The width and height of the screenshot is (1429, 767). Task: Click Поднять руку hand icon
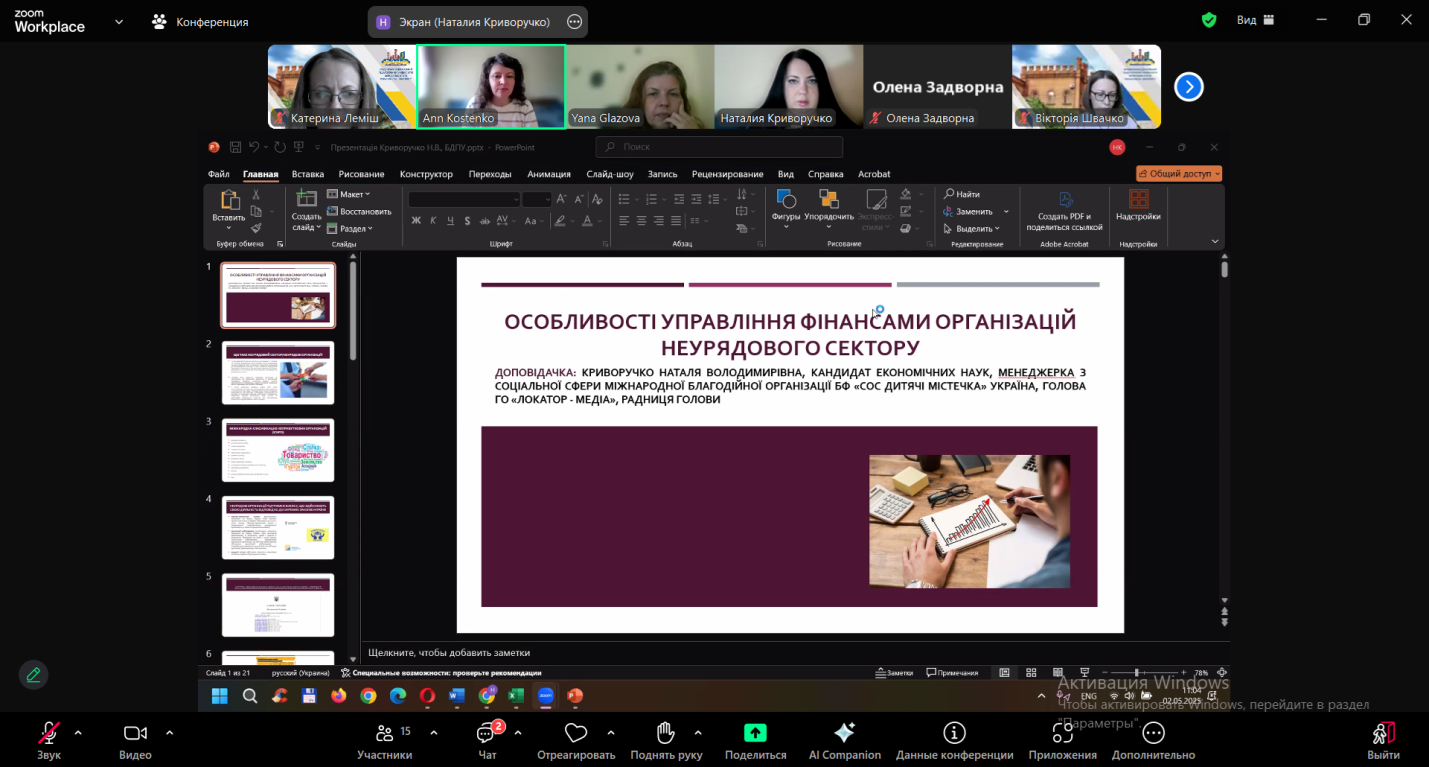(x=666, y=733)
